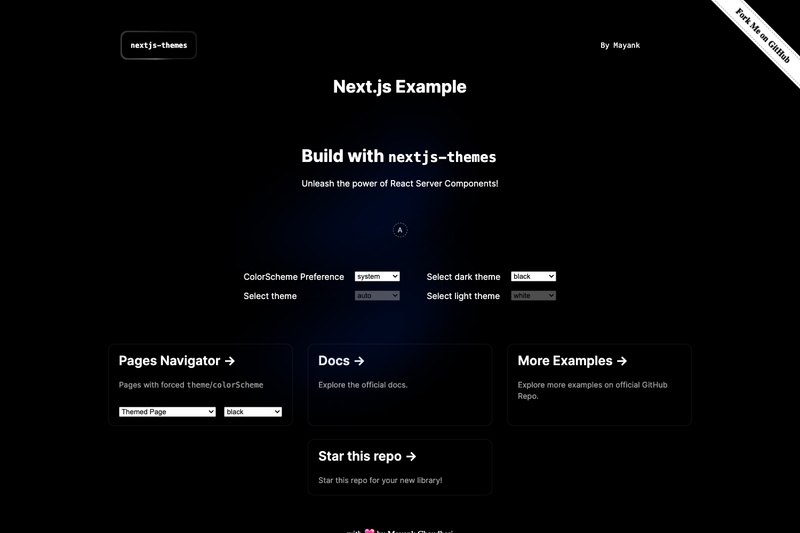Click the pink heart in the footer
The image size is (800, 533).
[369, 531]
